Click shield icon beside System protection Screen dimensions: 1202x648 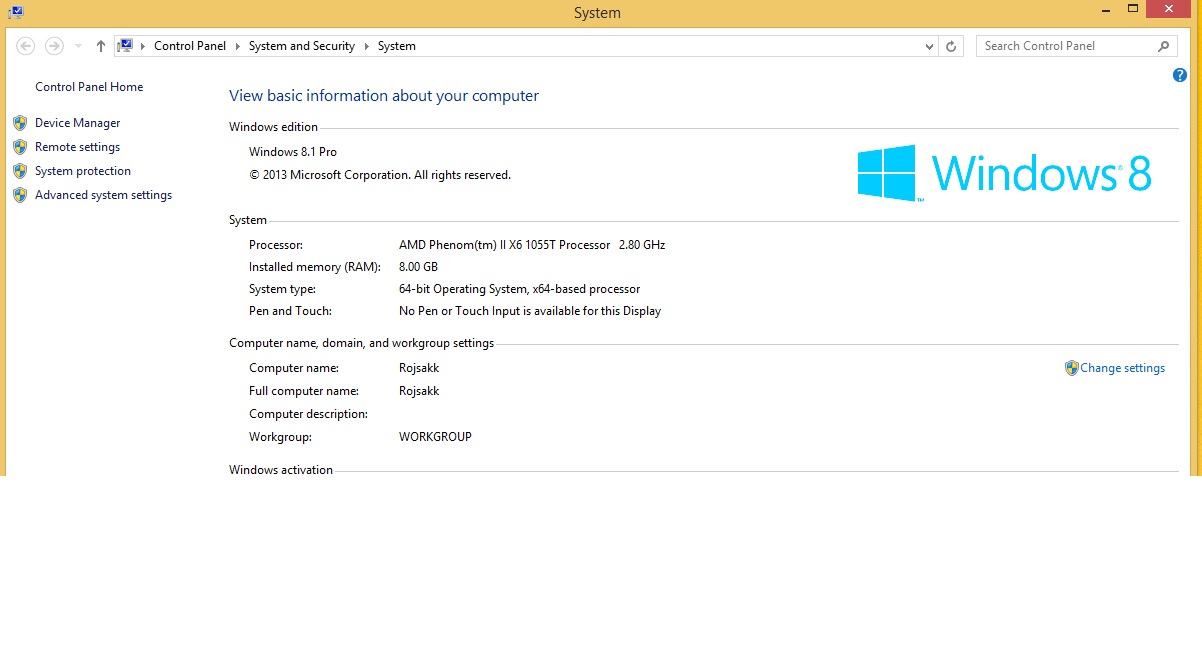(x=20, y=171)
